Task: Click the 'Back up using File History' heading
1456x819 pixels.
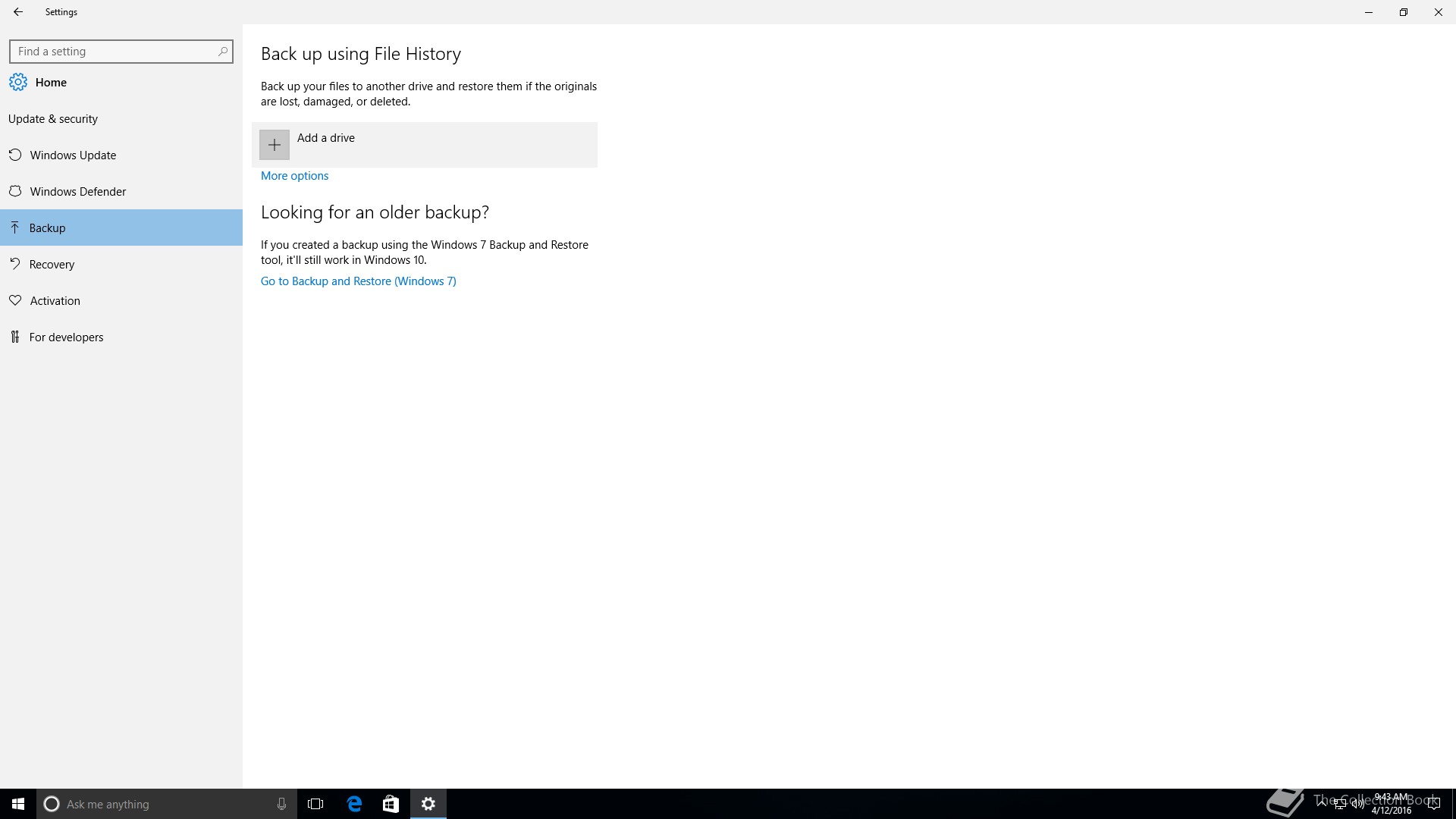Action: [x=361, y=54]
